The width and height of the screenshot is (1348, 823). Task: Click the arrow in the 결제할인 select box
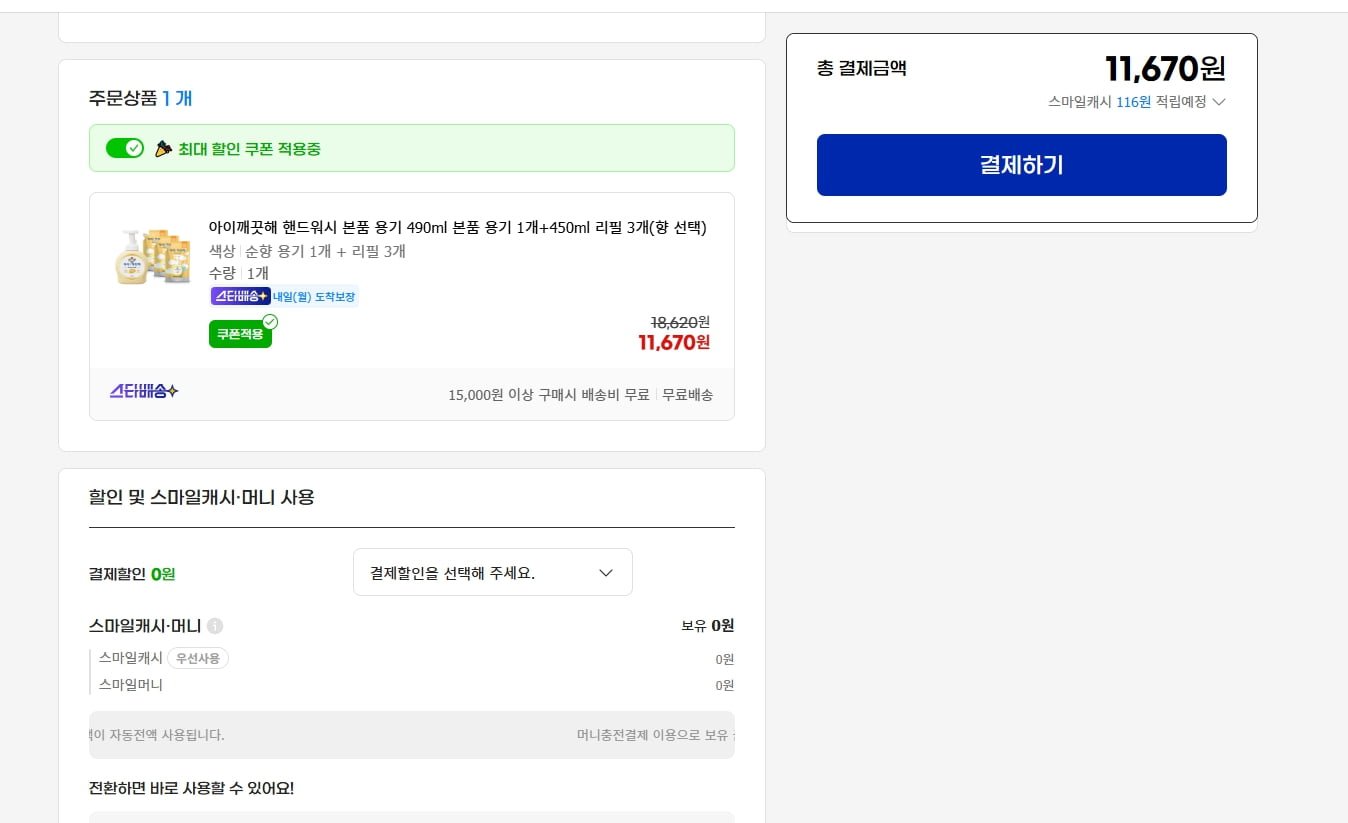(605, 573)
